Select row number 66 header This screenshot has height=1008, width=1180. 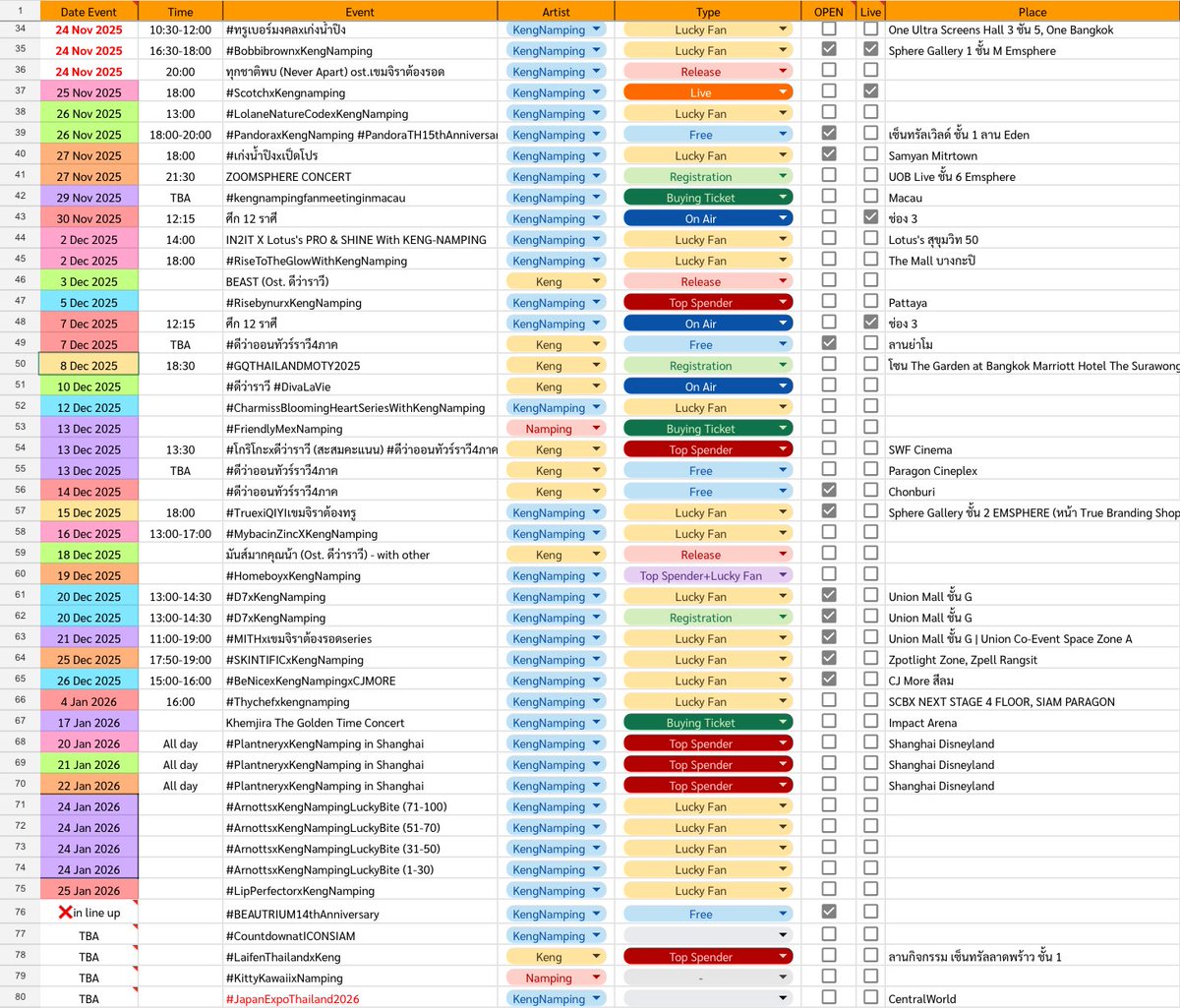20,701
